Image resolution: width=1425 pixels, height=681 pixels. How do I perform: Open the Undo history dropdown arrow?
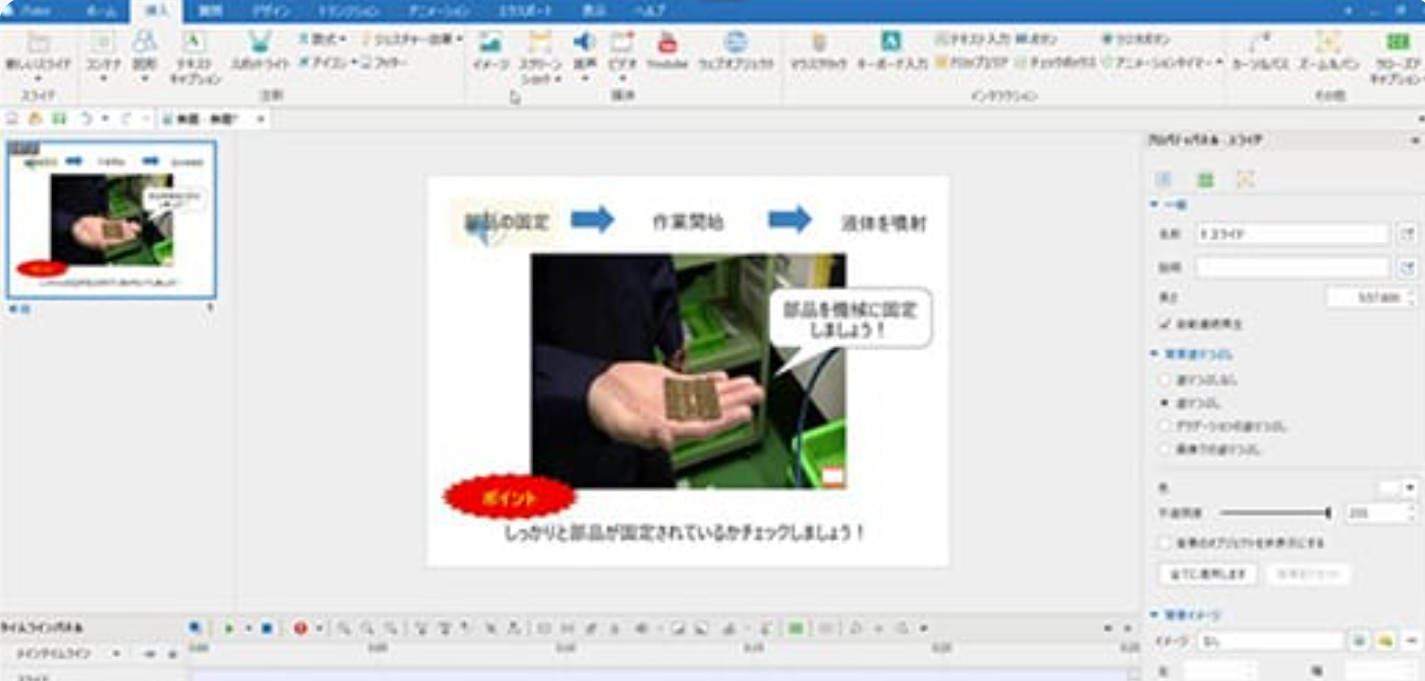(x=104, y=119)
